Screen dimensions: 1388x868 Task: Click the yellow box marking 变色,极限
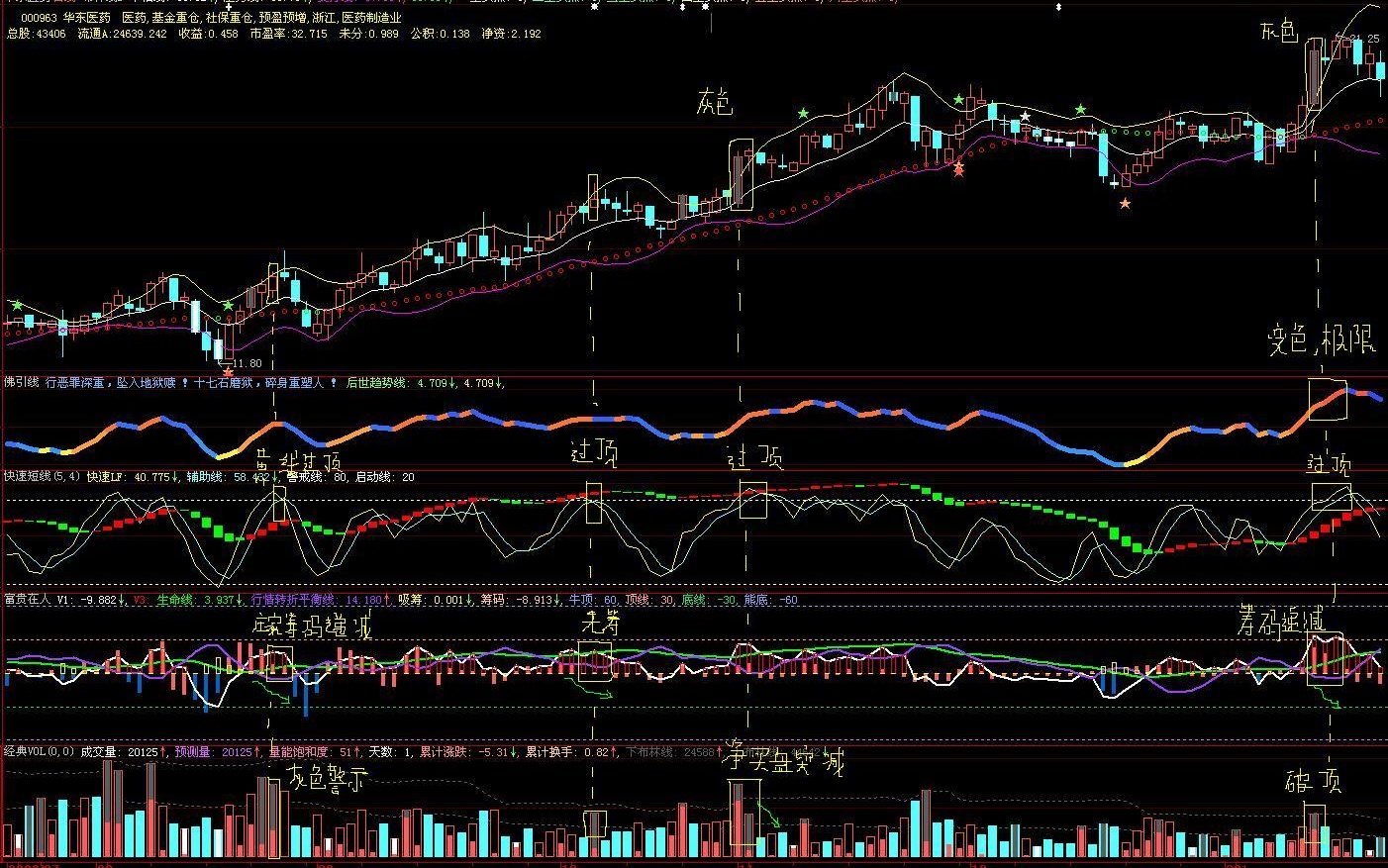tap(1328, 398)
